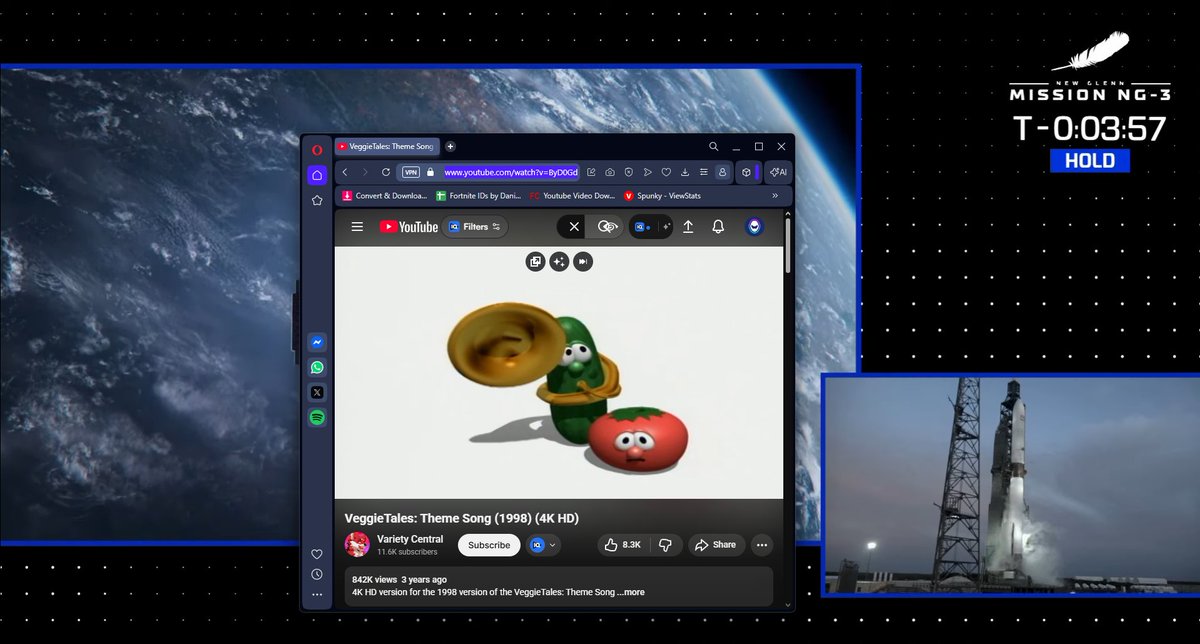Open sidebar setup three-dot menu
This screenshot has height=644, width=1200.
pos(317,595)
